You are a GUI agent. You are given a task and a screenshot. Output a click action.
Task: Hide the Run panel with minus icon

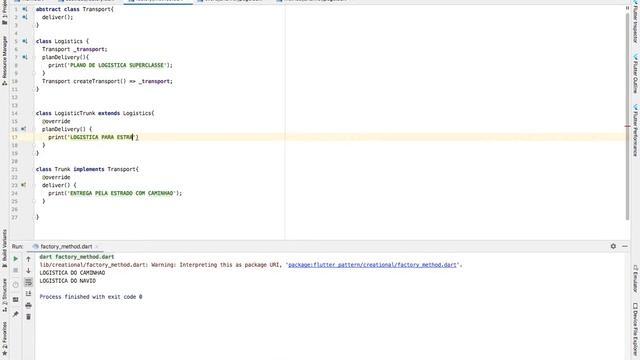click(624, 246)
